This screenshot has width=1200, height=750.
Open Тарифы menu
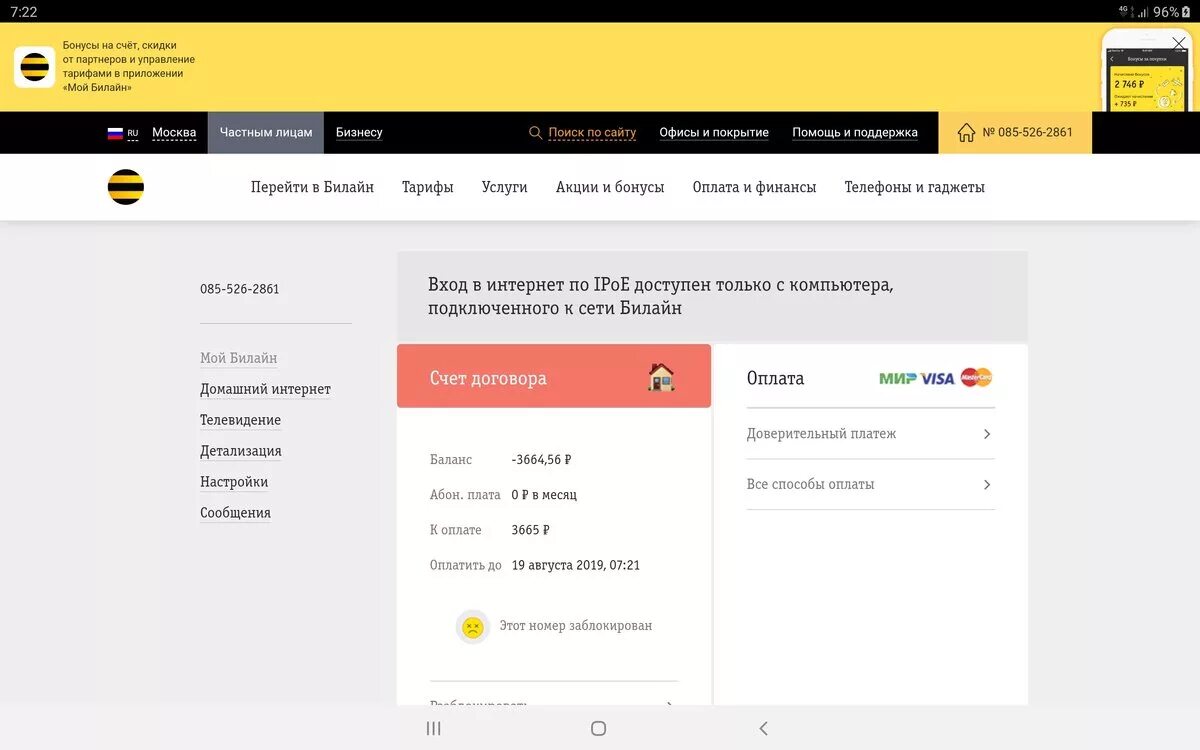click(x=428, y=187)
